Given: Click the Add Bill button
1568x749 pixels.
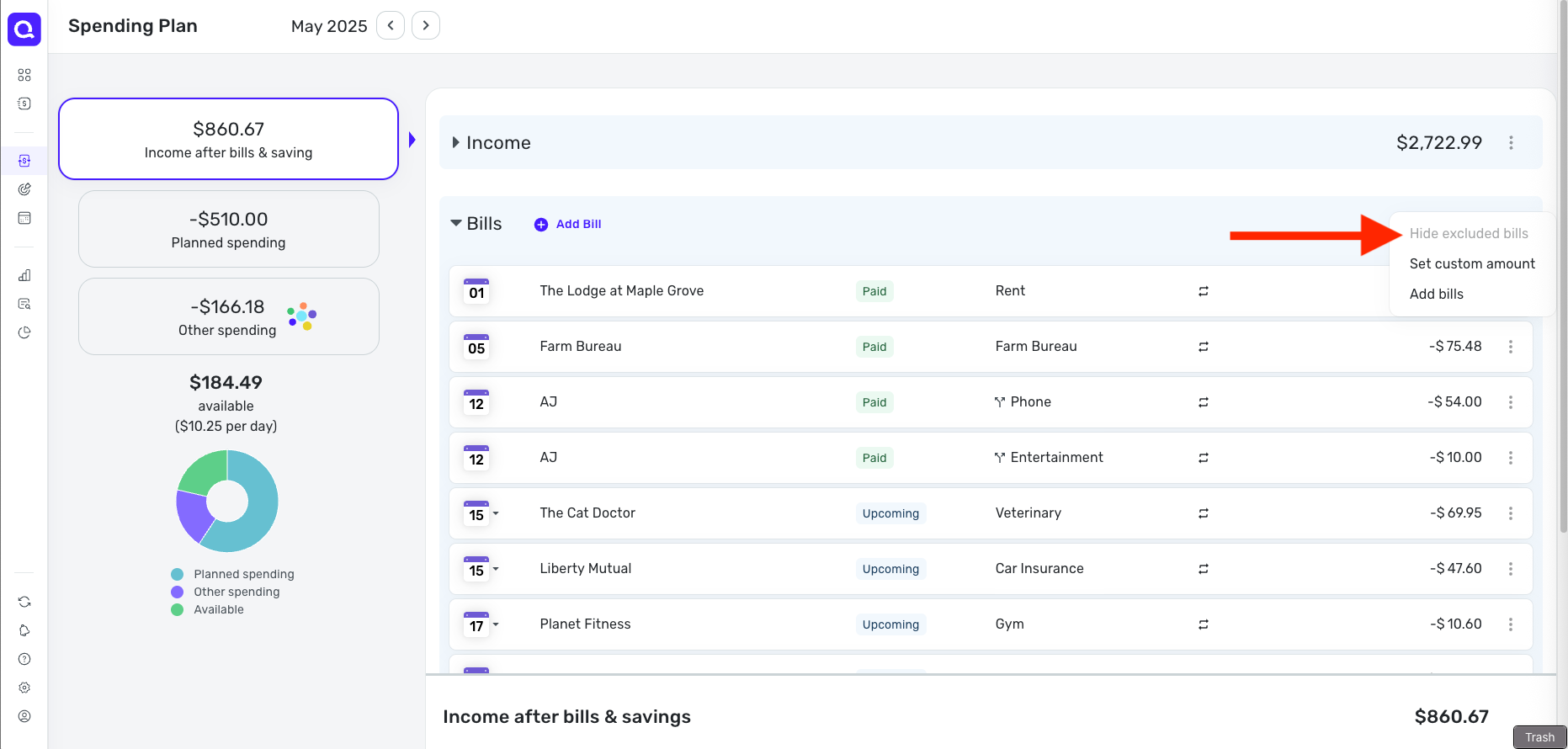Looking at the screenshot, I should [568, 224].
